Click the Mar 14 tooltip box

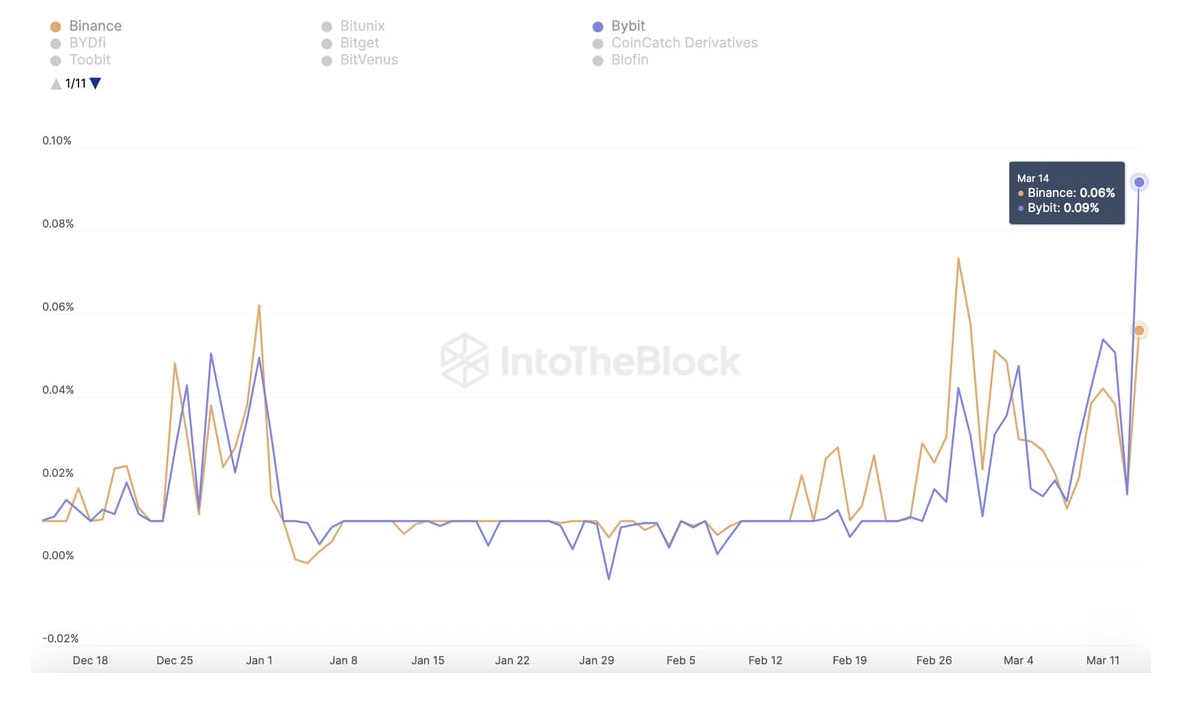[x=1067, y=193]
